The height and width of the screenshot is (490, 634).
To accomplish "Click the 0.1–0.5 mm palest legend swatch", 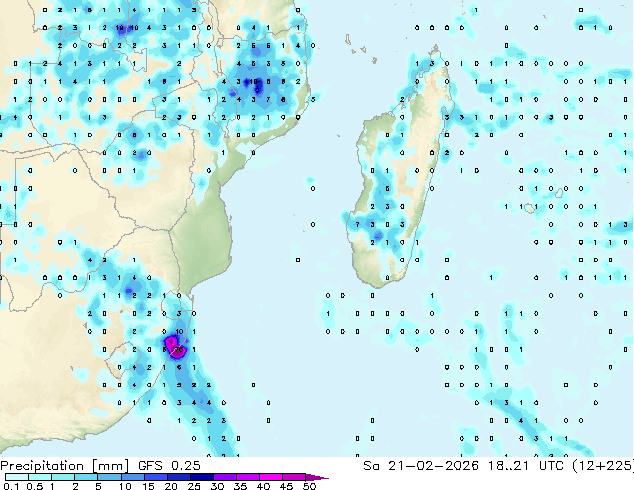I will (17, 477).
